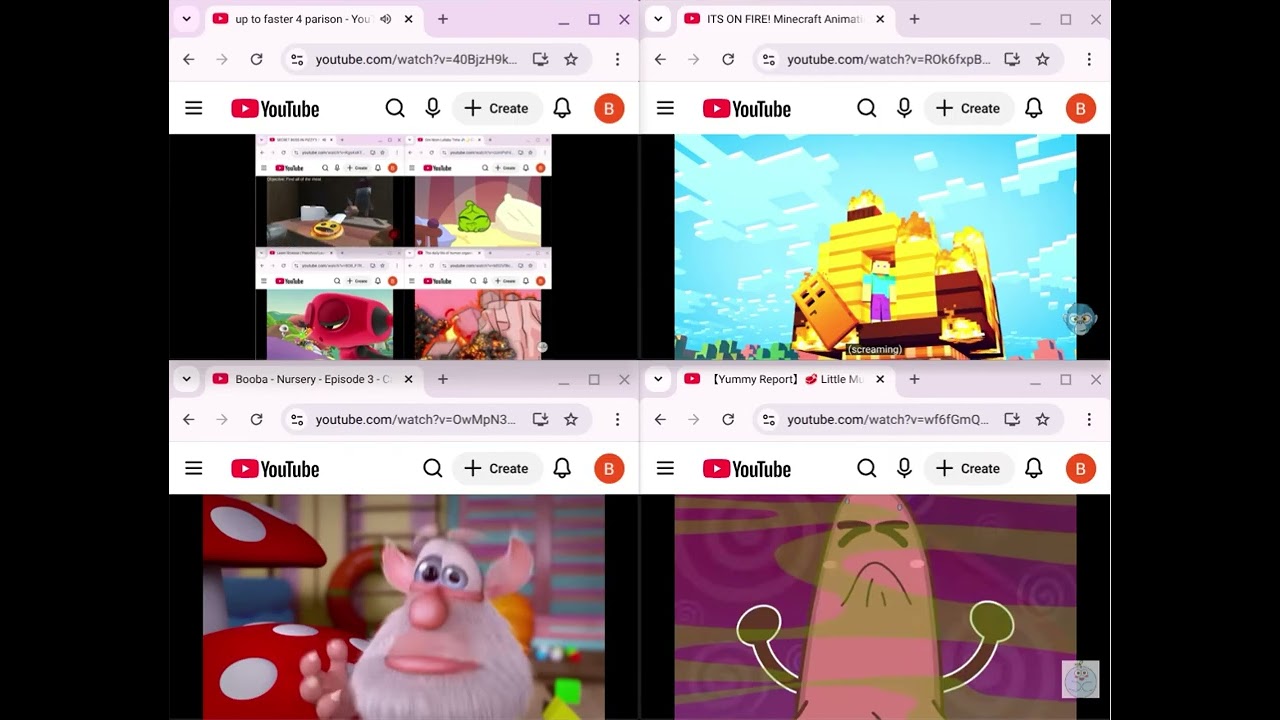The image size is (1280, 720).
Task: Click install app icon in 'up to faster' window
Action: (x=541, y=59)
